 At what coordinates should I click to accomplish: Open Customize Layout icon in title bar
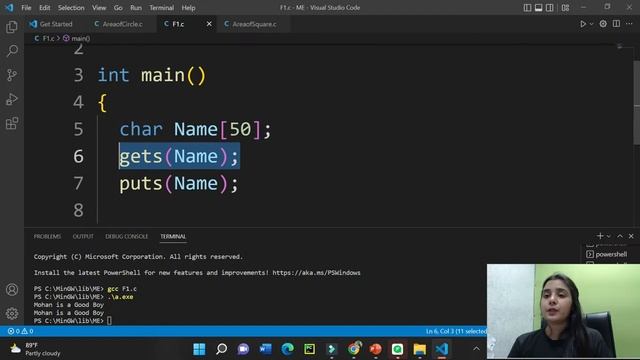coord(565,8)
